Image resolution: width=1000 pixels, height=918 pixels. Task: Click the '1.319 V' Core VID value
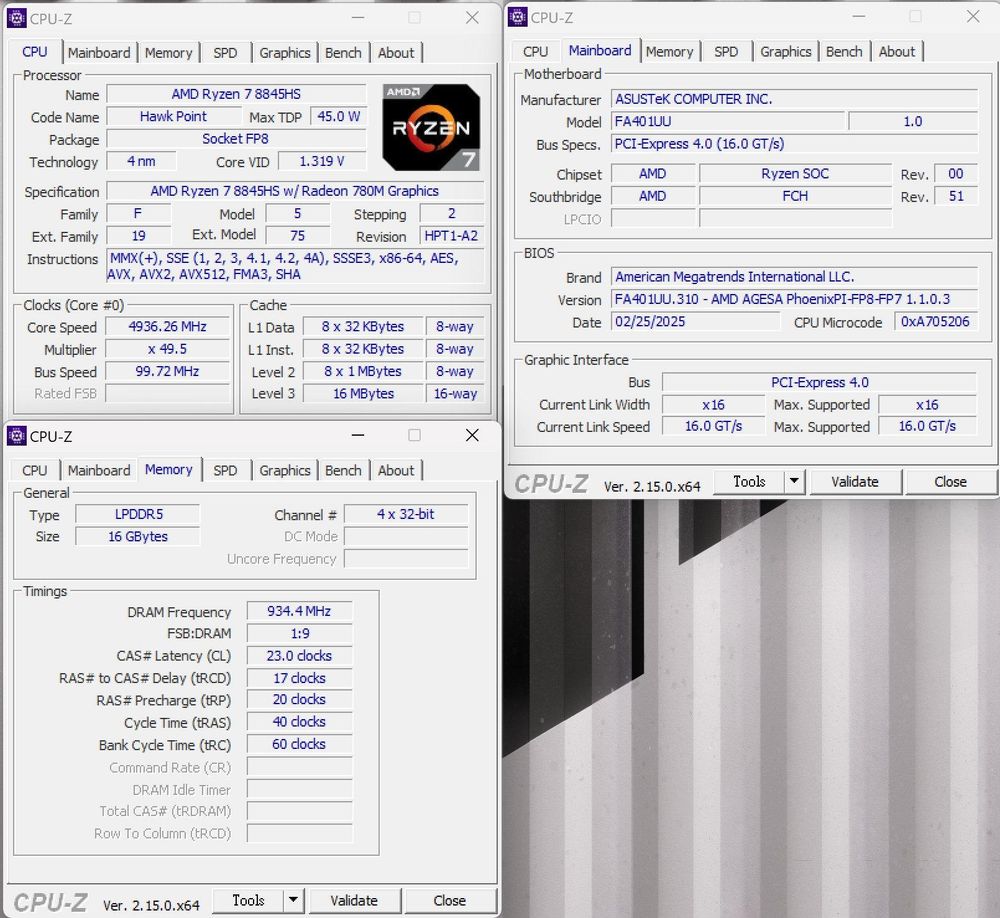click(322, 161)
